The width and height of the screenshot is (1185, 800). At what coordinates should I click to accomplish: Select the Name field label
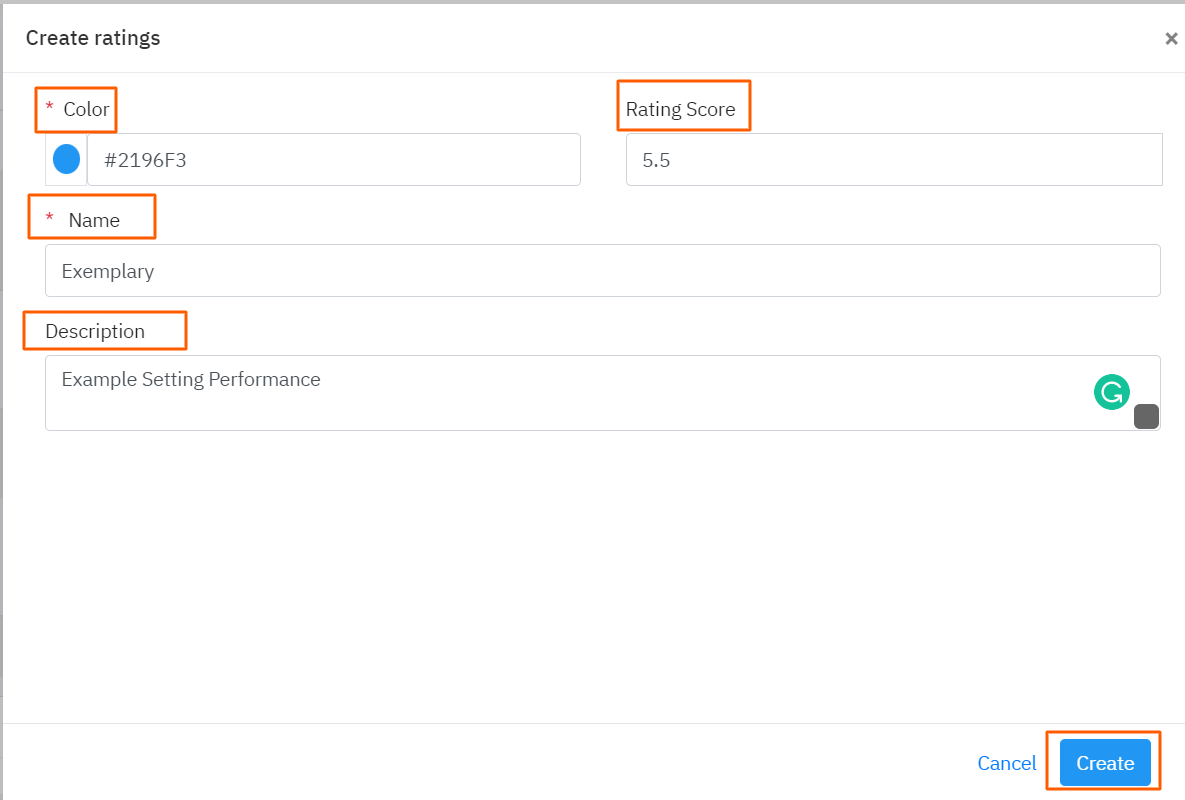pyautogui.click(x=94, y=220)
